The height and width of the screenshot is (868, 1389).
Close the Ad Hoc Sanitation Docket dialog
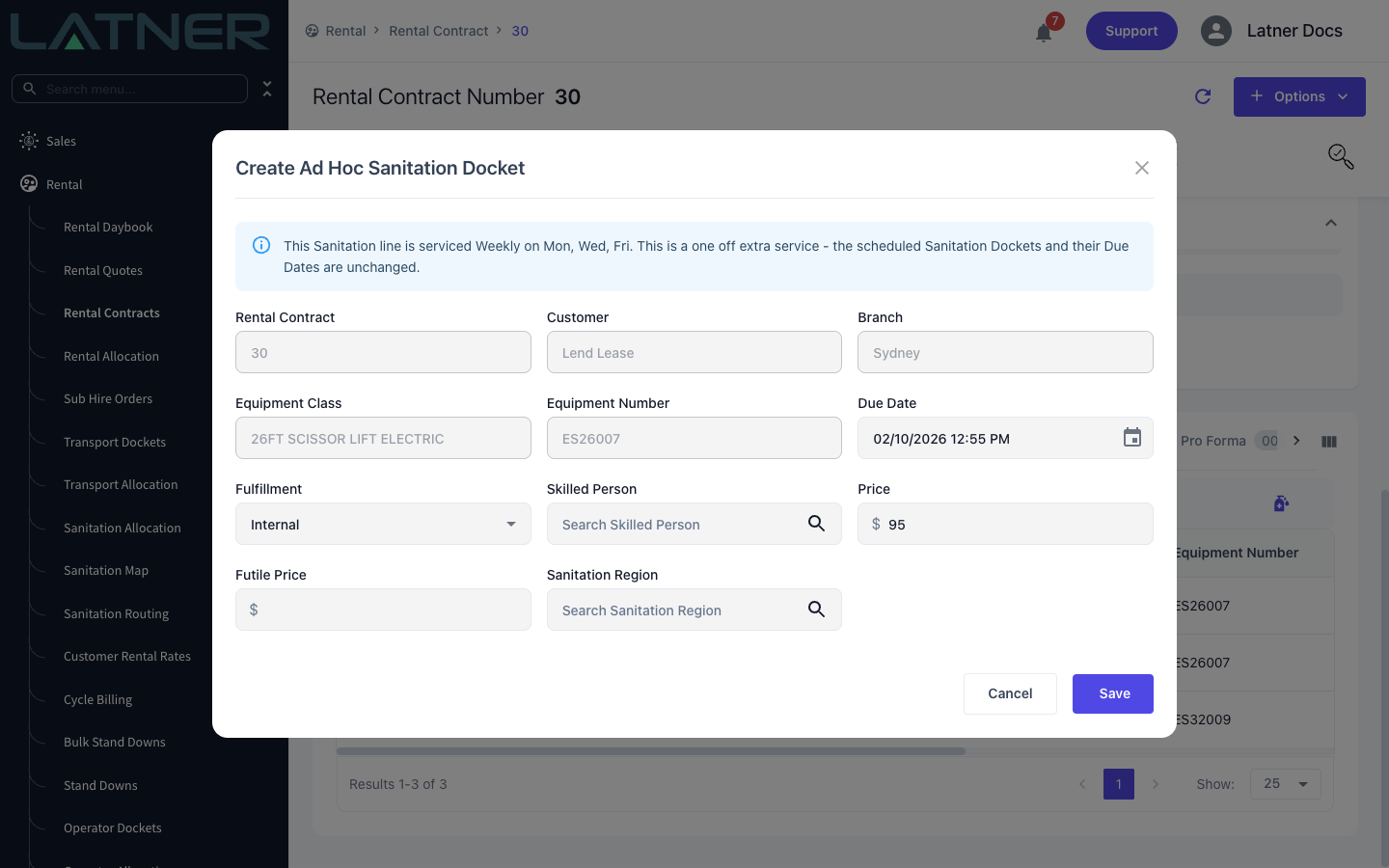[1142, 168]
